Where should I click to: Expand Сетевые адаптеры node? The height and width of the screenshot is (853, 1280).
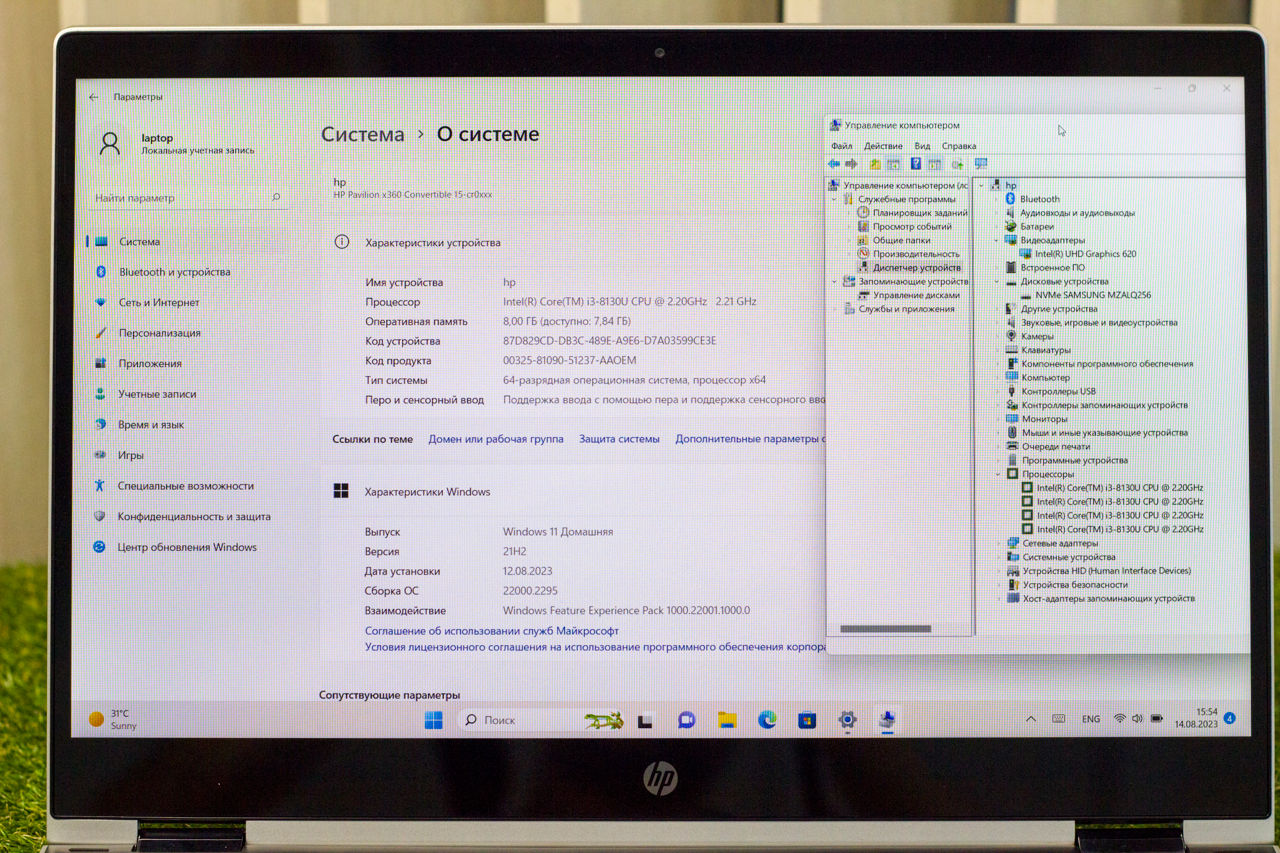click(997, 543)
